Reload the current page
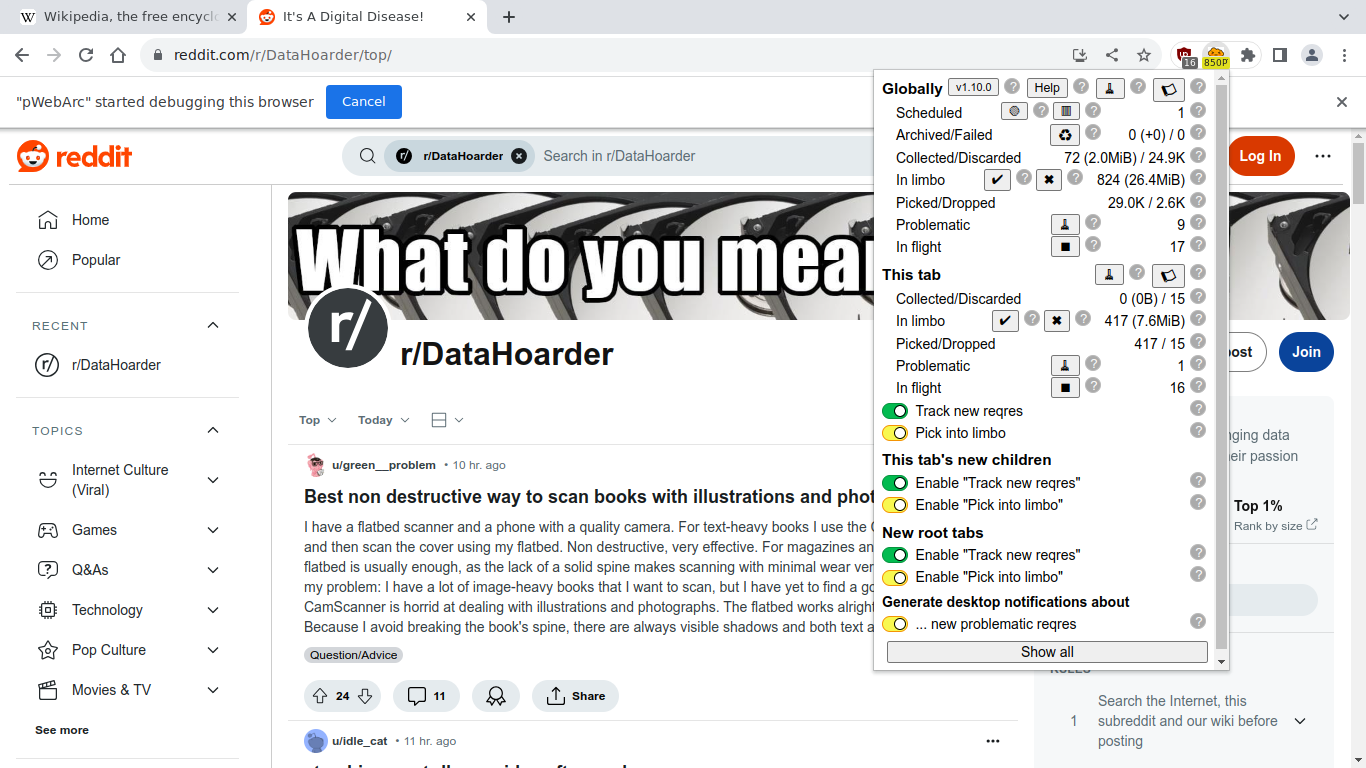Screen dimensions: 1366x768 (x=86, y=56)
